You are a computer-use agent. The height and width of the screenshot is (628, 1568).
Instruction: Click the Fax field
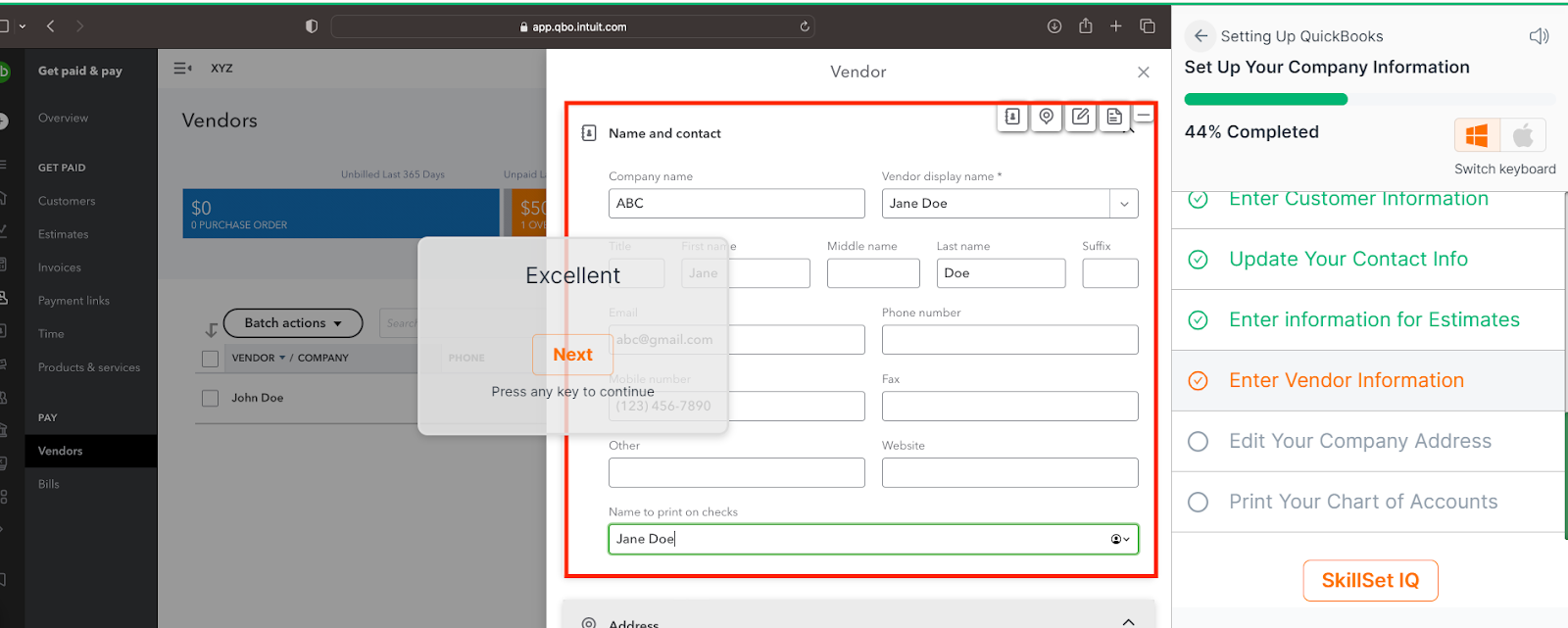click(x=1009, y=407)
